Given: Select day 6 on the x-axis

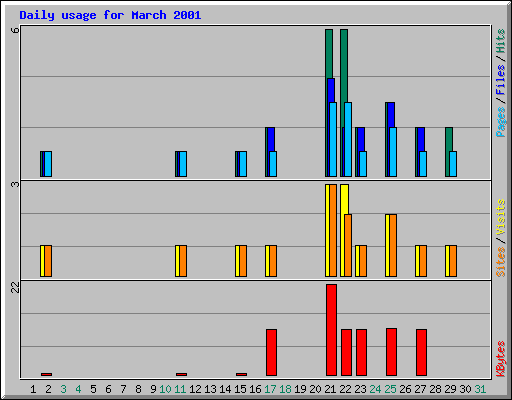Looking at the screenshot, I should click(108, 389).
